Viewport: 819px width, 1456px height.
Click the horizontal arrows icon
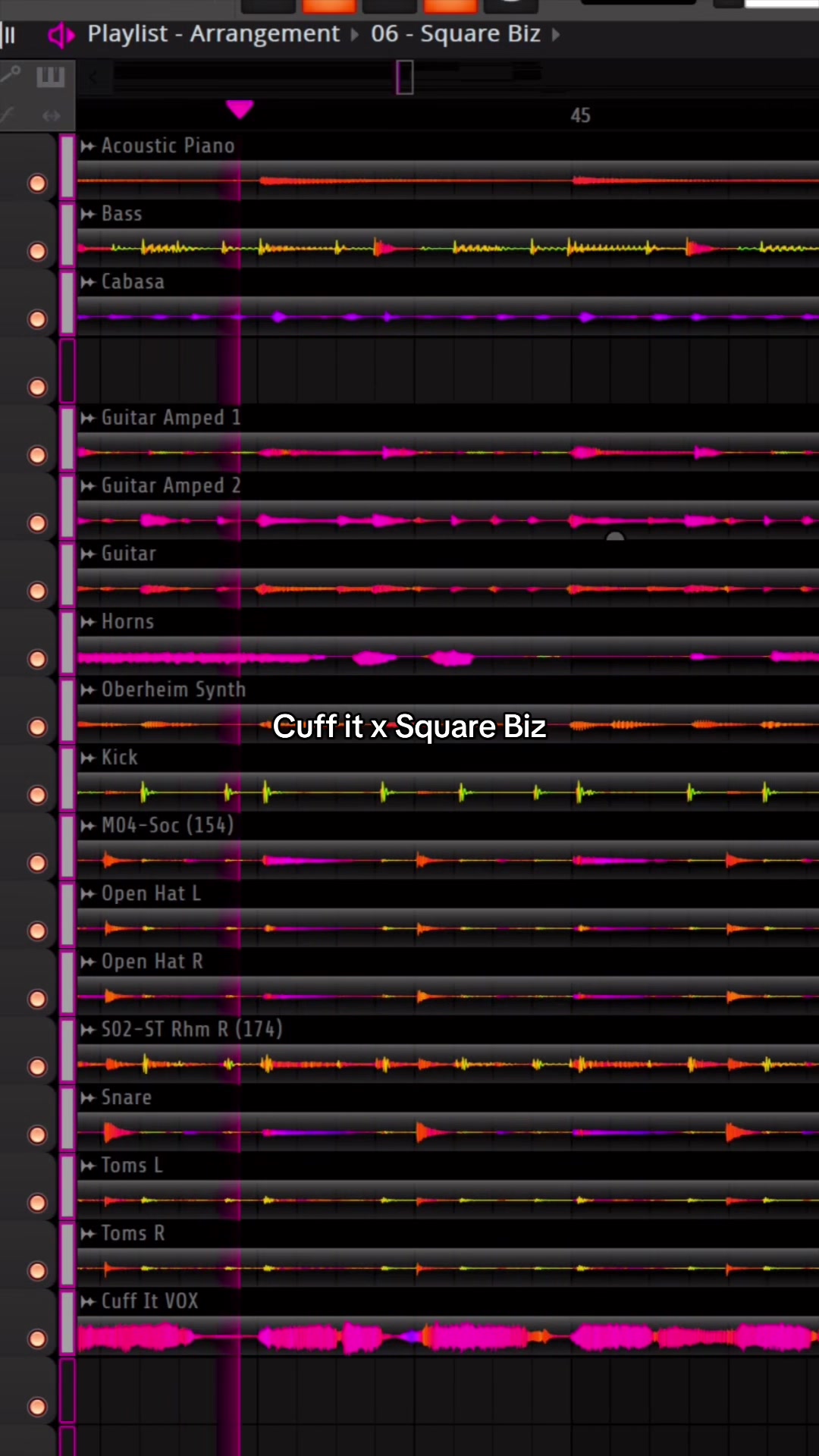click(52, 116)
